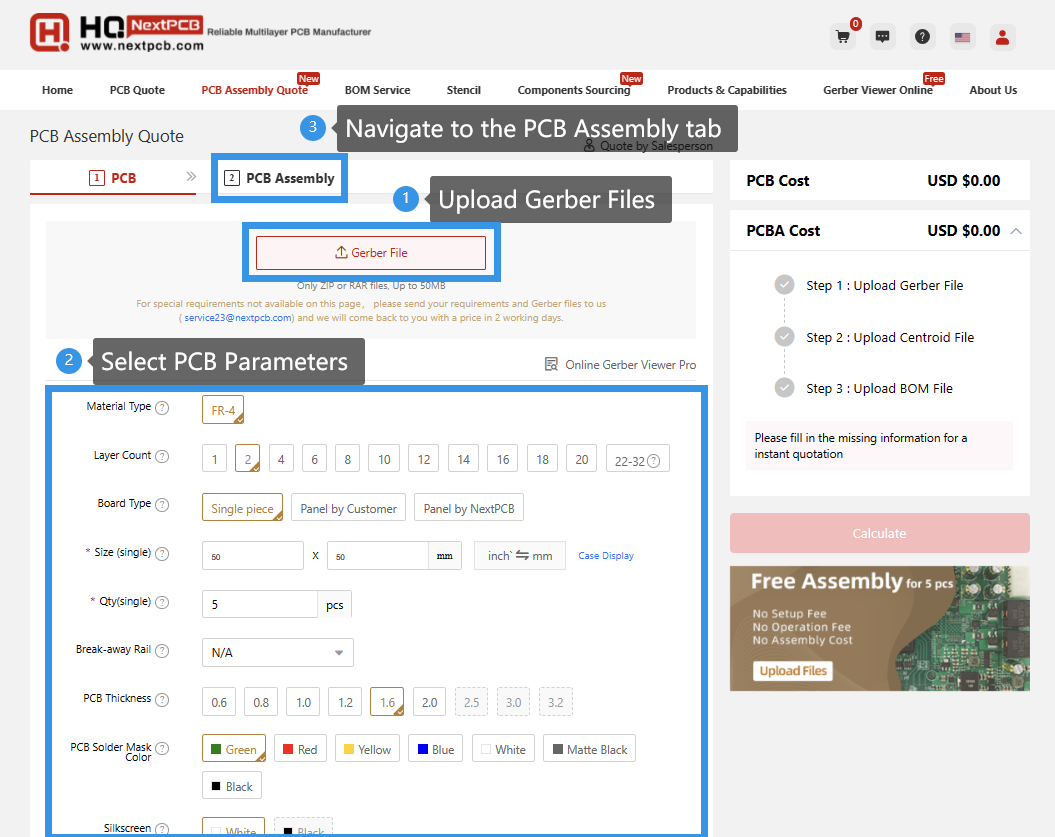Click the Gerber File upload button
This screenshot has height=837, width=1055.
point(371,253)
